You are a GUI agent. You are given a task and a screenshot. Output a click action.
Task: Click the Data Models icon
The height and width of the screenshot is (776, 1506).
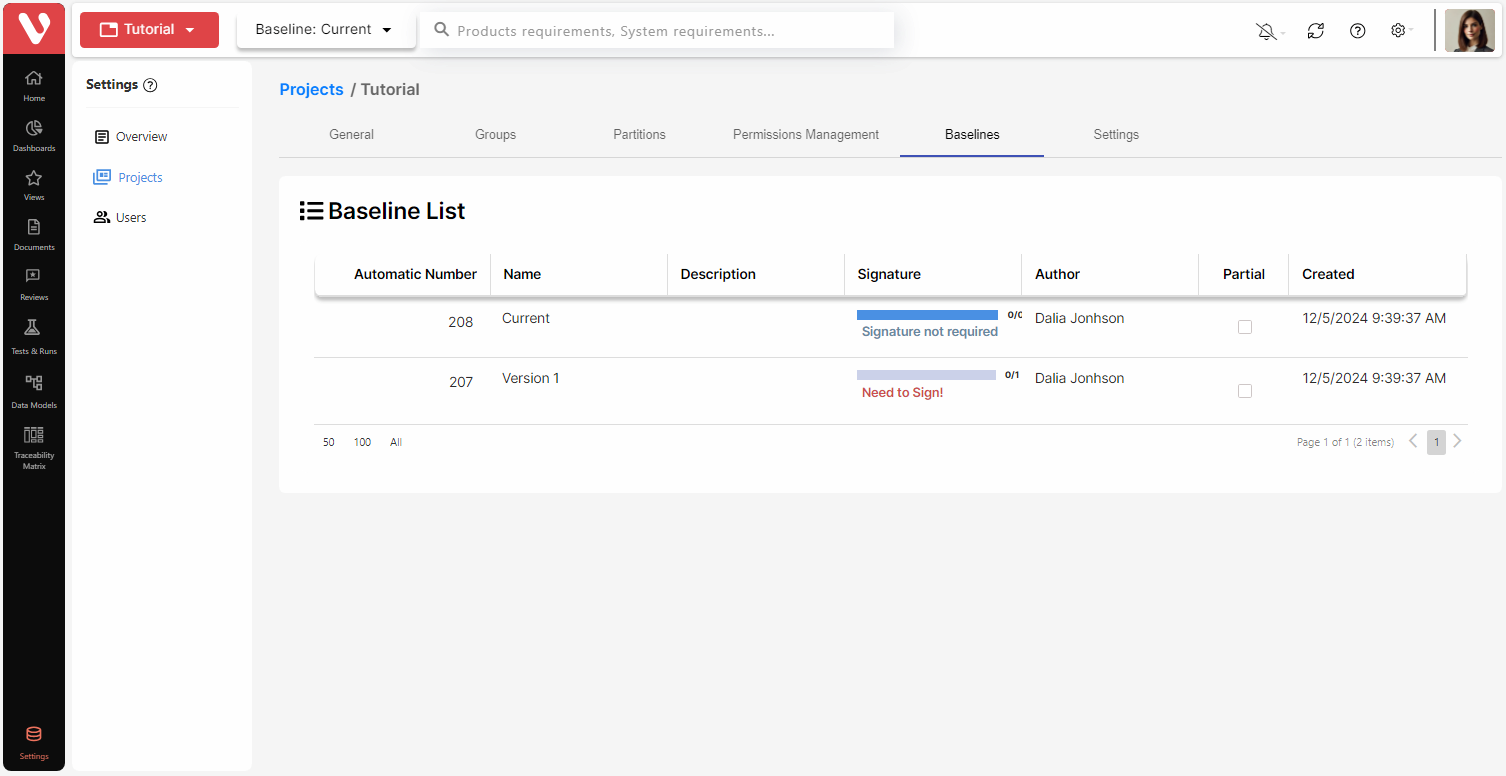(34, 384)
